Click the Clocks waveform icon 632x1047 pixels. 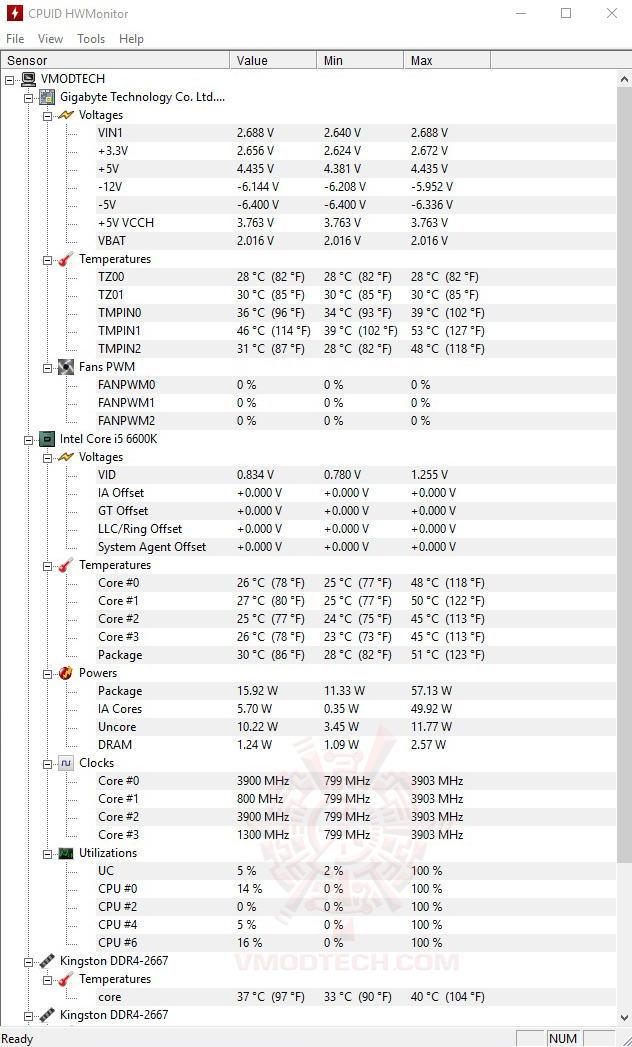(x=66, y=763)
